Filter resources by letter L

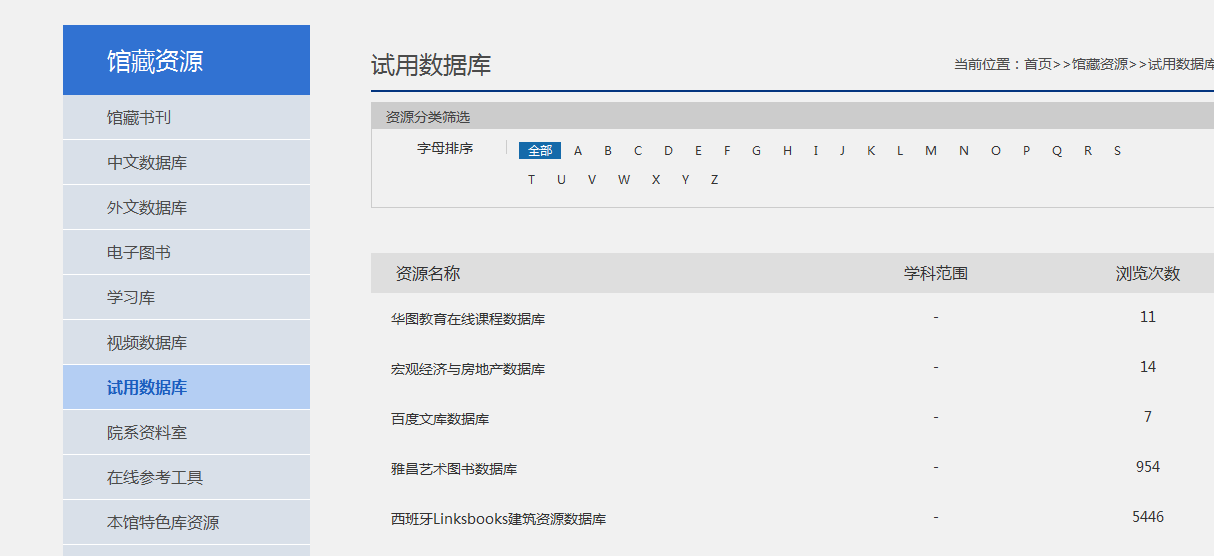[x=900, y=151]
